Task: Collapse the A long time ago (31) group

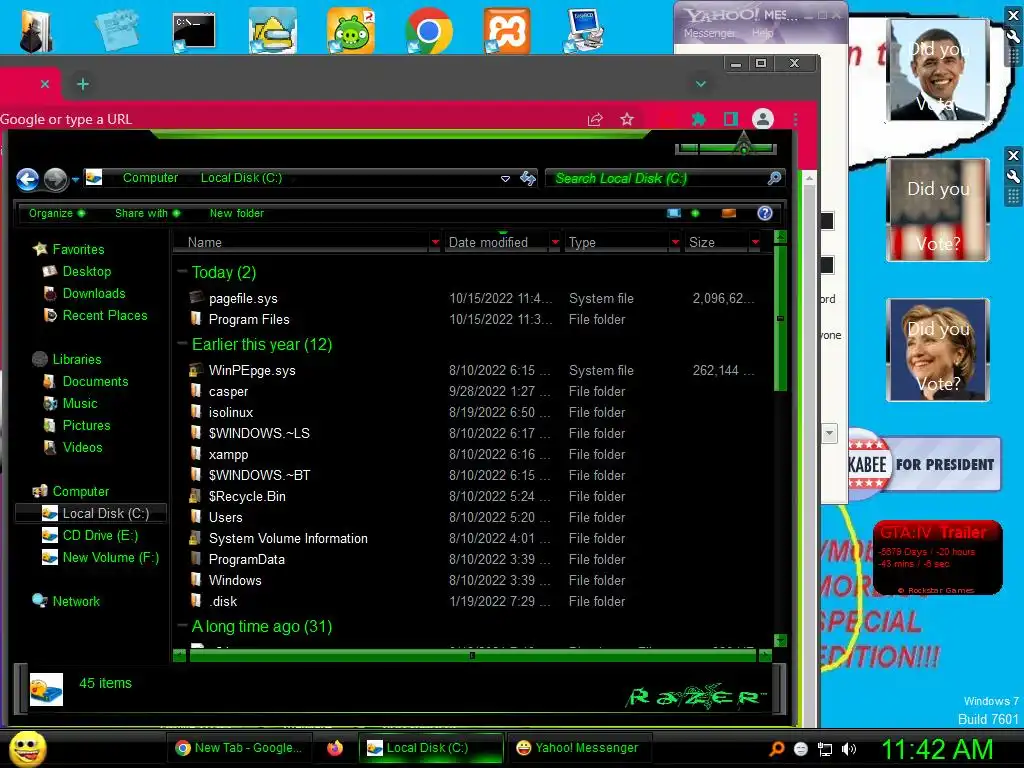Action: (x=182, y=626)
